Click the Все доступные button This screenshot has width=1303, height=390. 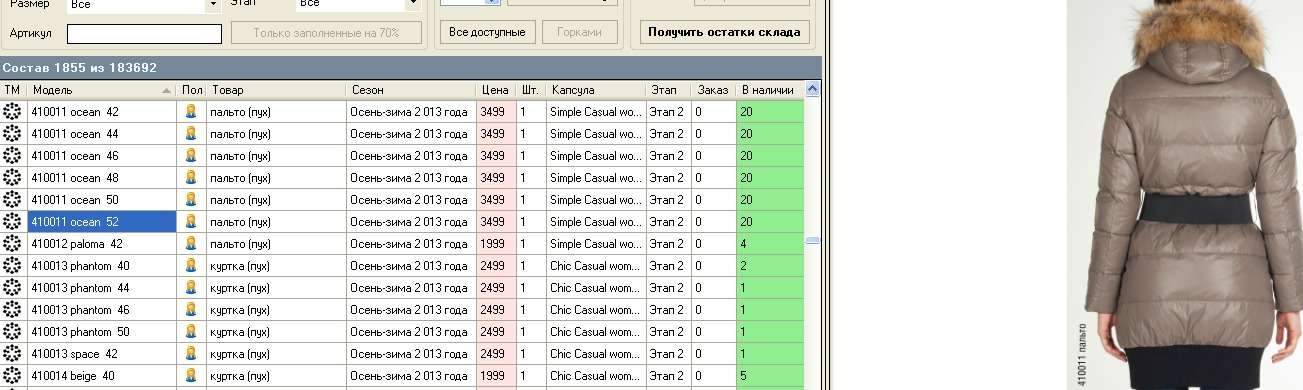point(487,32)
